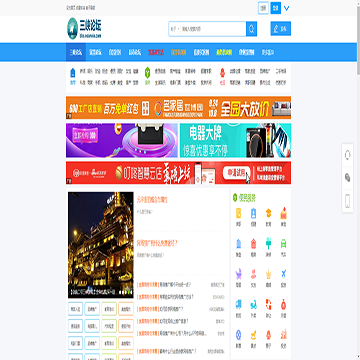Click the red house service icon
Viewport: 360px width, 360px height.
[x=254, y=243]
